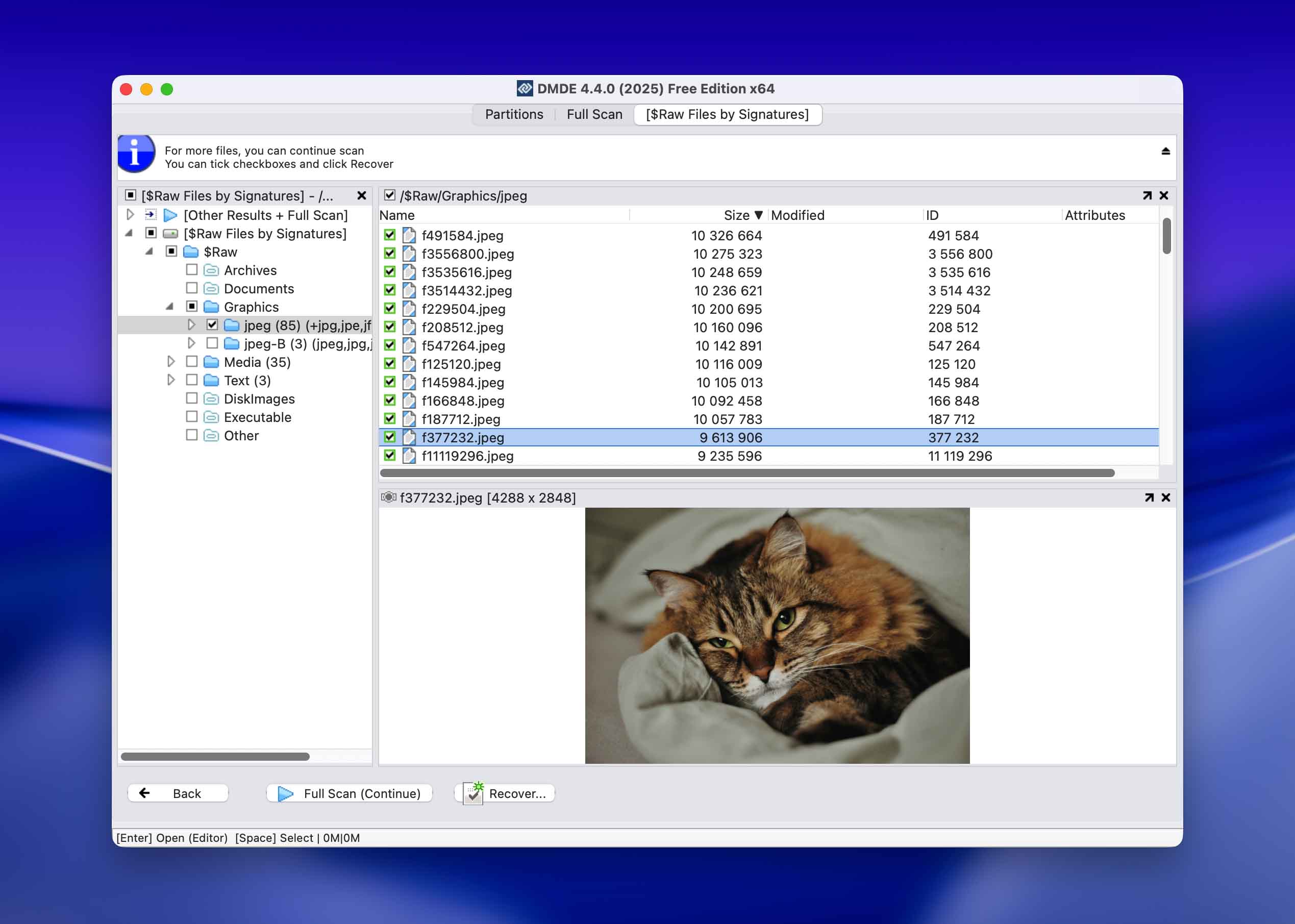Tick the jpeg-B (3) folder checkbox
This screenshot has height=924, width=1295.
pos(213,343)
